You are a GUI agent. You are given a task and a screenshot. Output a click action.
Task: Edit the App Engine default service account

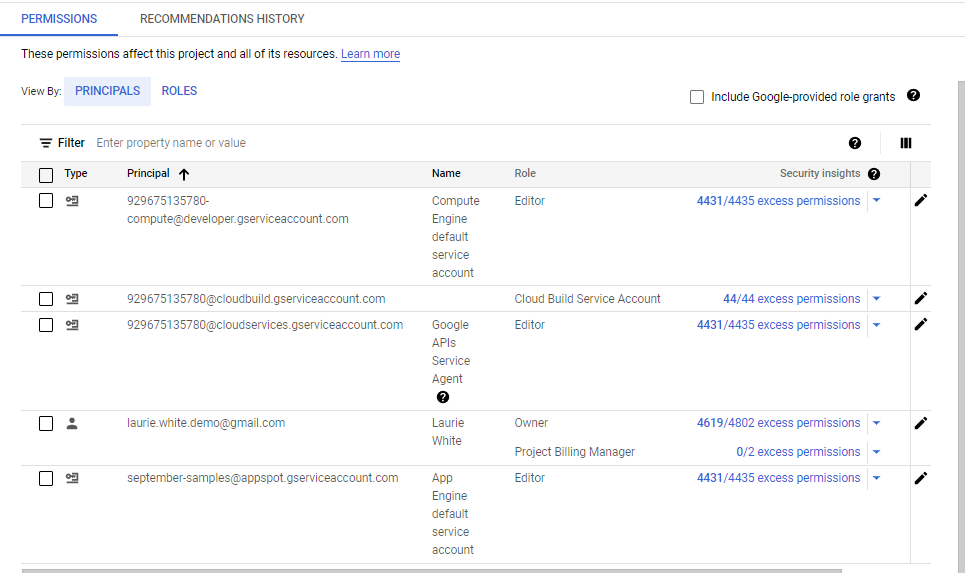pyautogui.click(x=921, y=478)
